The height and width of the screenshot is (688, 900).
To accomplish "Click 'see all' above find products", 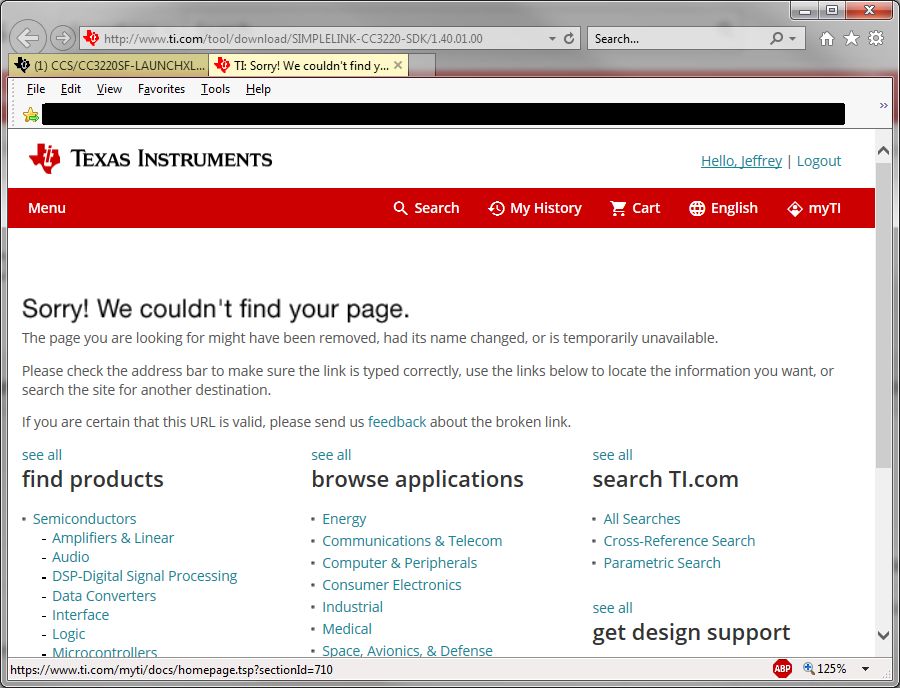I will point(42,455).
